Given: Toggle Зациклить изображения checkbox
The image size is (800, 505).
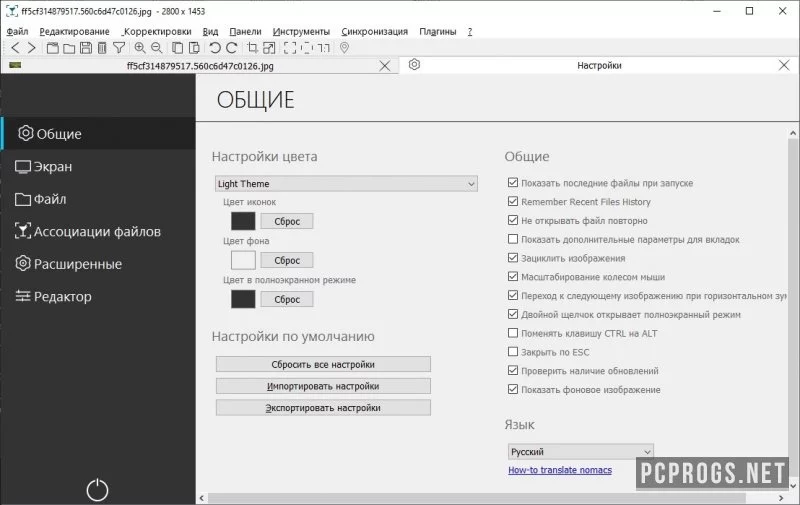Looking at the screenshot, I should [513, 258].
